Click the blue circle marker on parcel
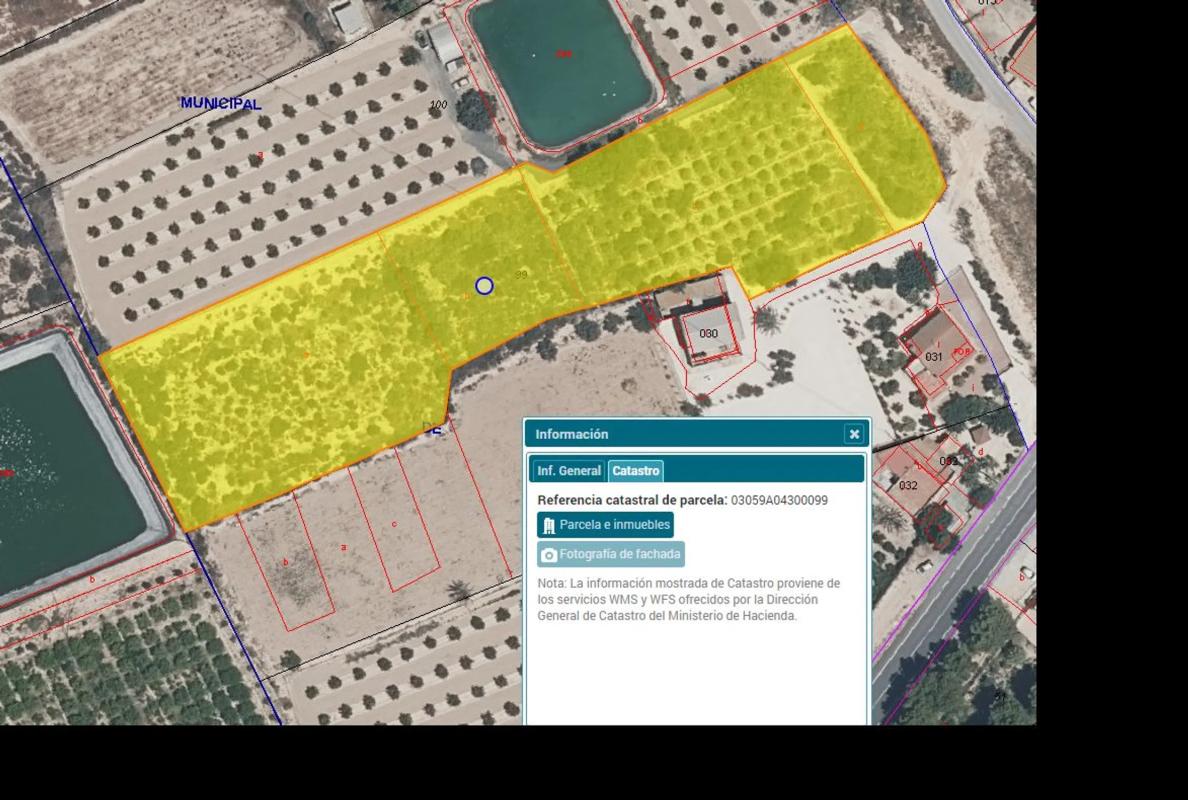Image resolution: width=1188 pixels, height=800 pixels. point(484,286)
